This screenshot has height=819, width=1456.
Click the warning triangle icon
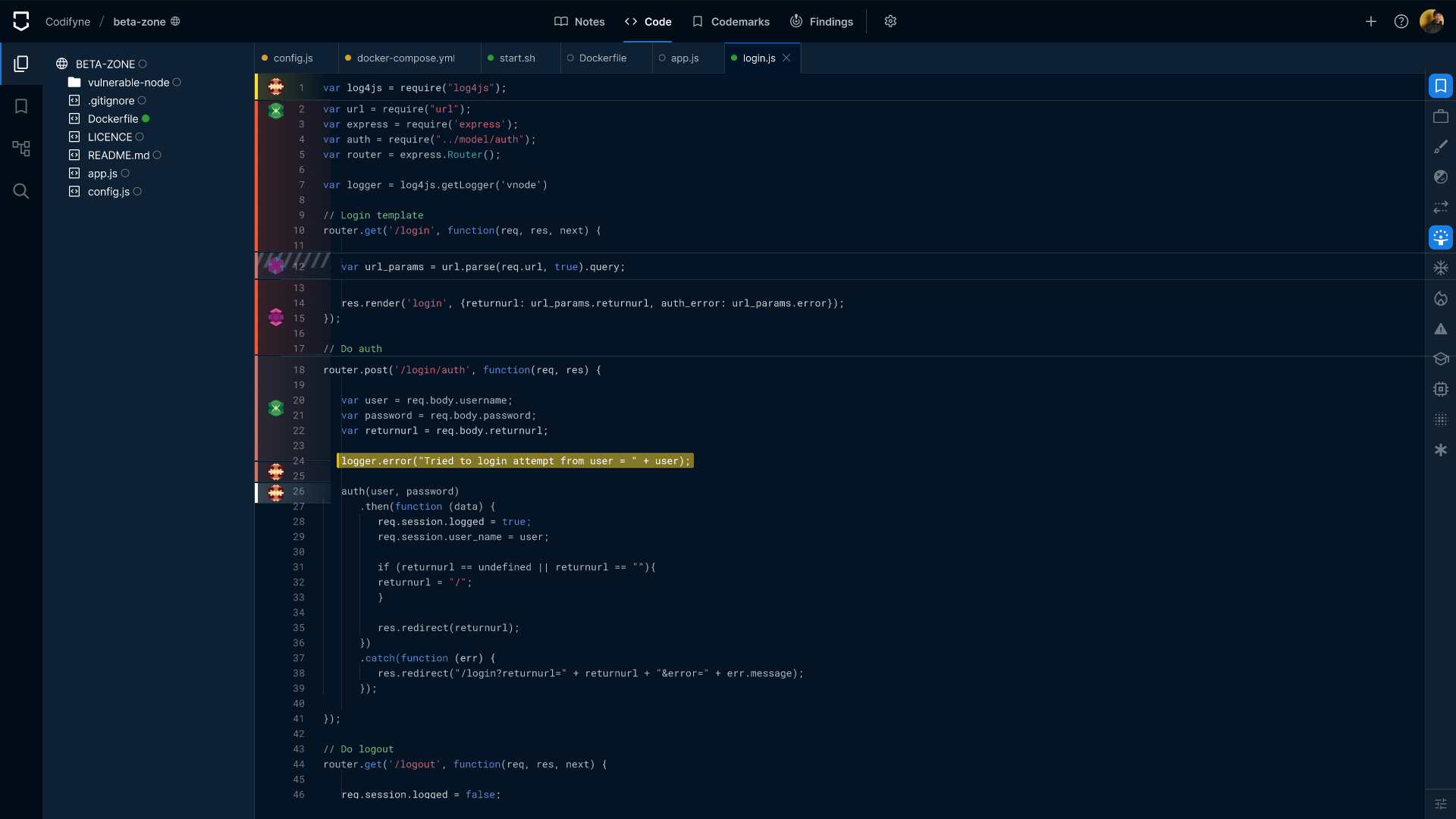tap(1440, 328)
